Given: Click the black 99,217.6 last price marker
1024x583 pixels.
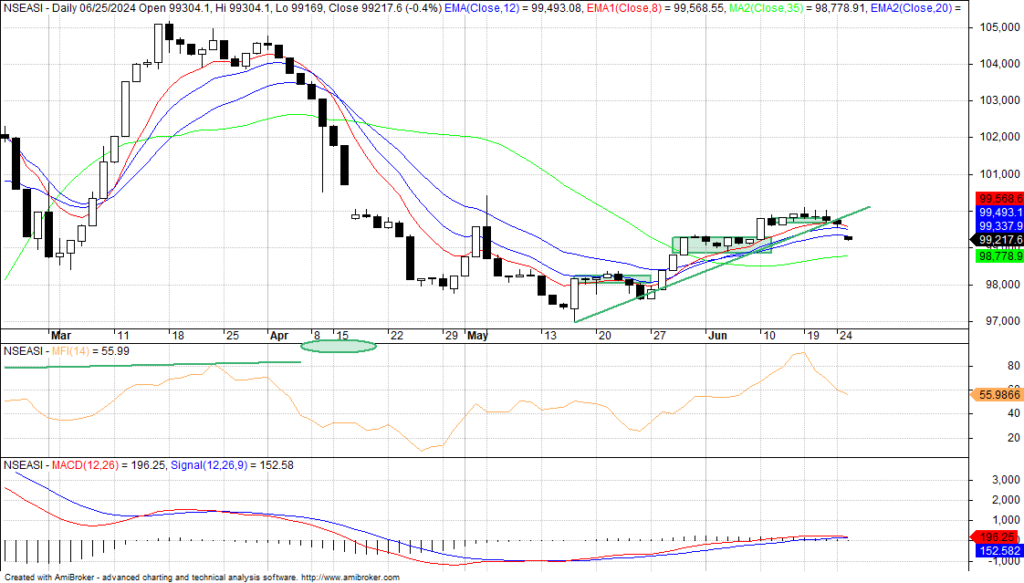Looking at the screenshot, I should (996, 240).
